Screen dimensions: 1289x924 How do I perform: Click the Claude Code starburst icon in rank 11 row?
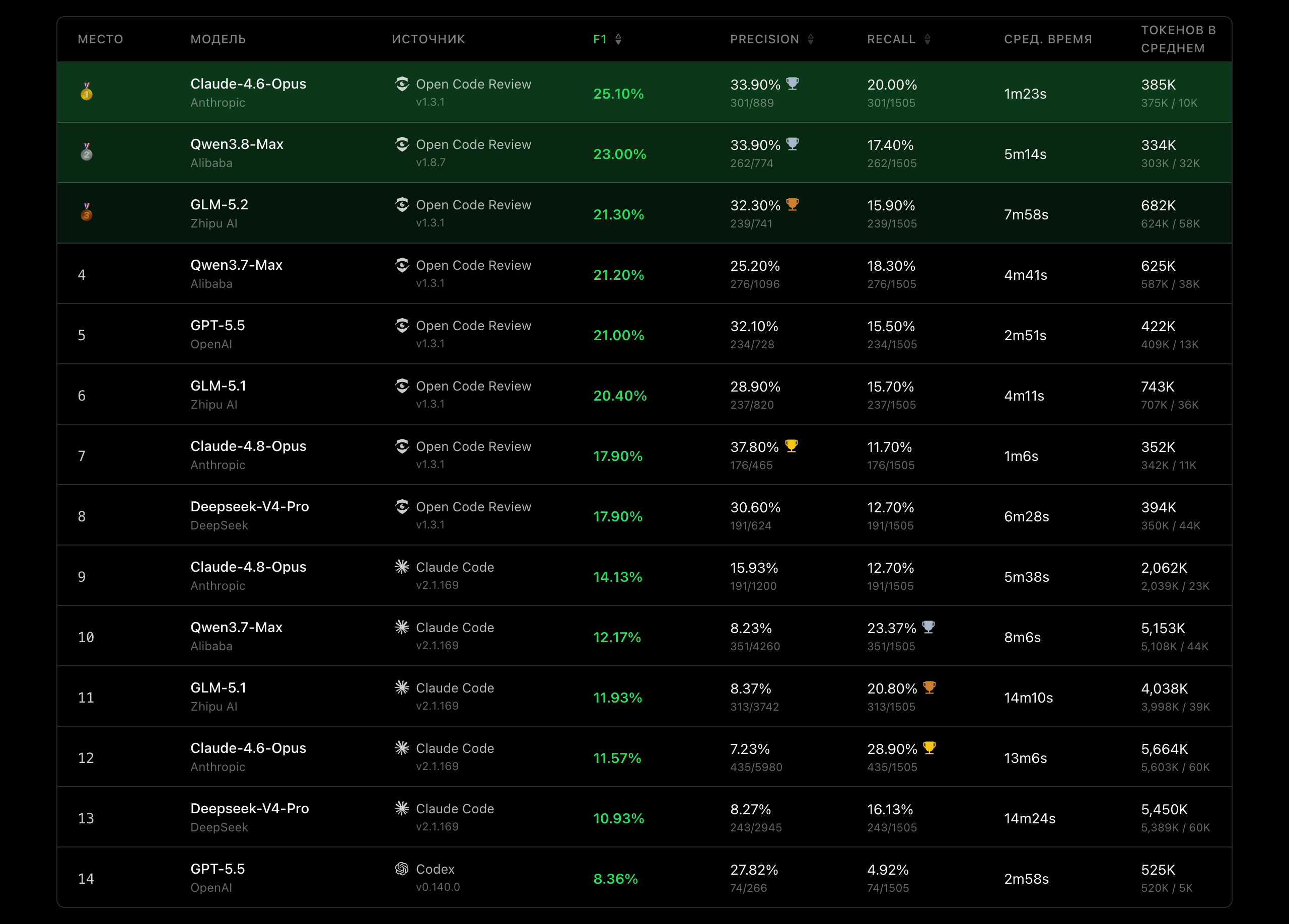pos(402,688)
